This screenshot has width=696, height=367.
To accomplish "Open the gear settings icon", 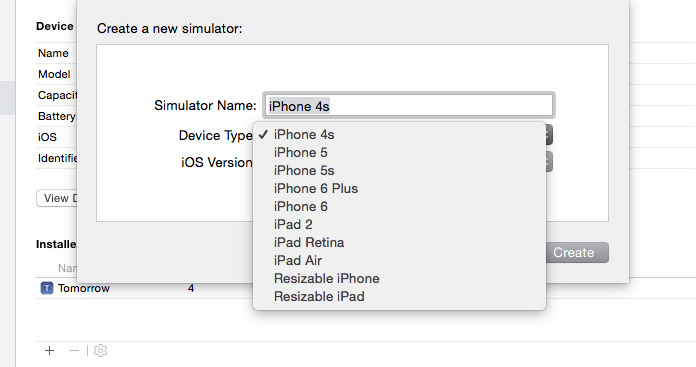I will [100, 351].
